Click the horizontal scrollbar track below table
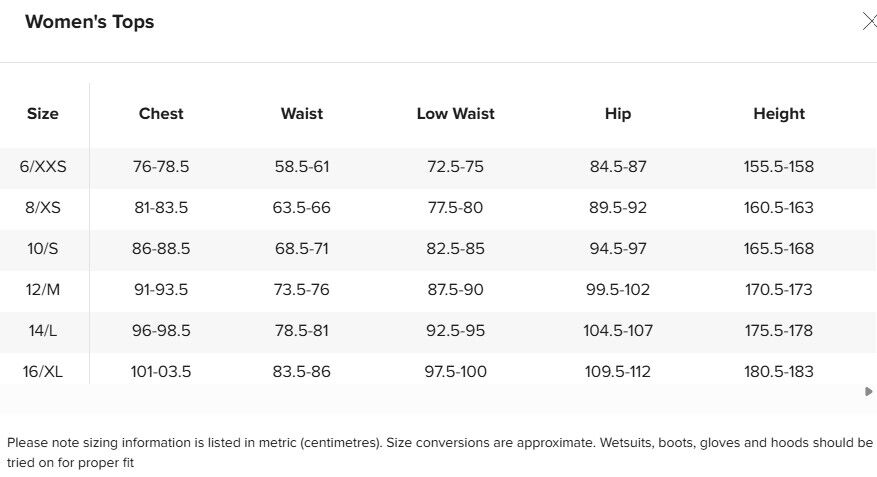Image resolution: width=877 pixels, height=477 pixels. (x=430, y=392)
